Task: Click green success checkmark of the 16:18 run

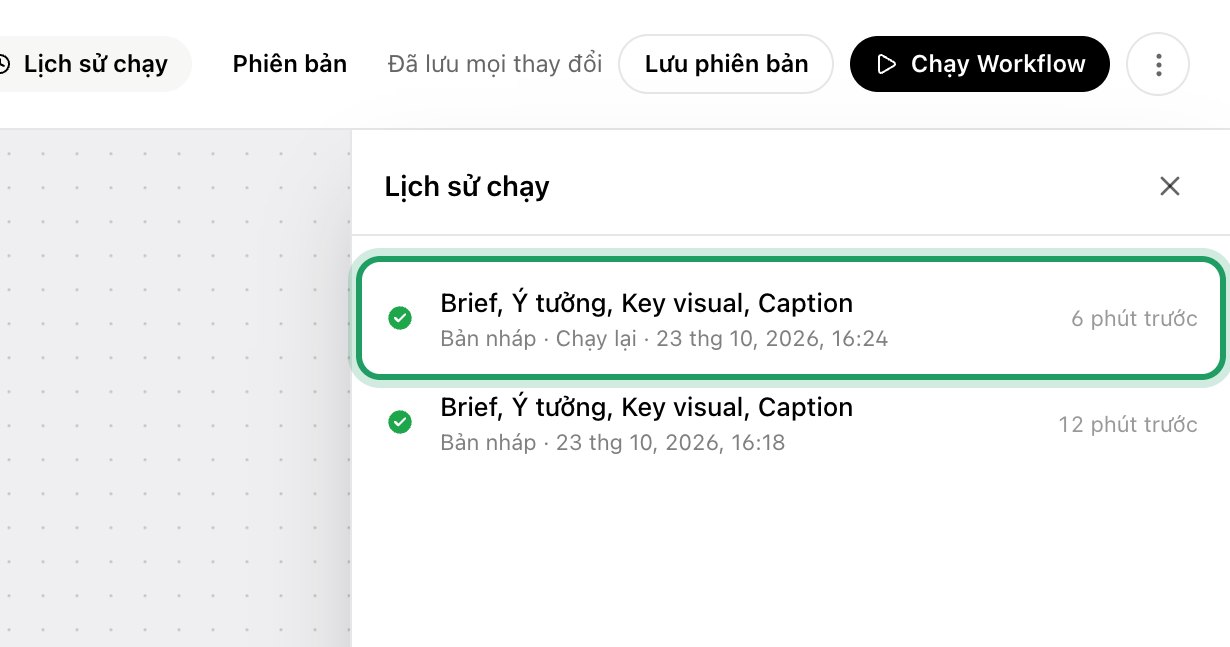Action: [x=400, y=423]
